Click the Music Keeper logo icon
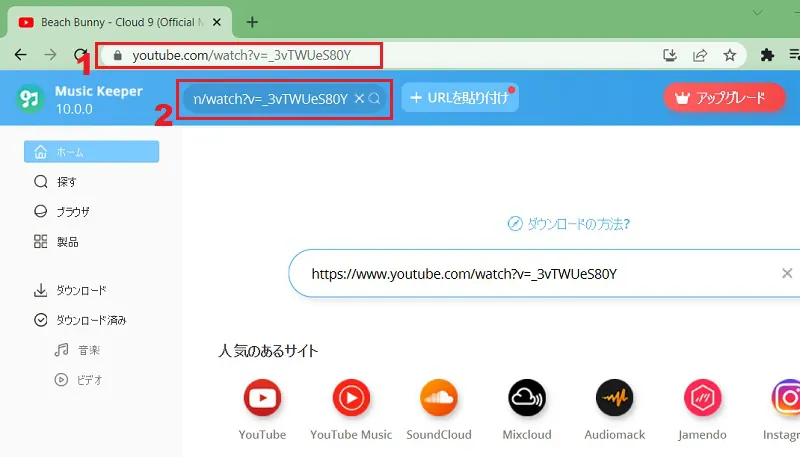This screenshot has width=800, height=457. coord(30,98)
